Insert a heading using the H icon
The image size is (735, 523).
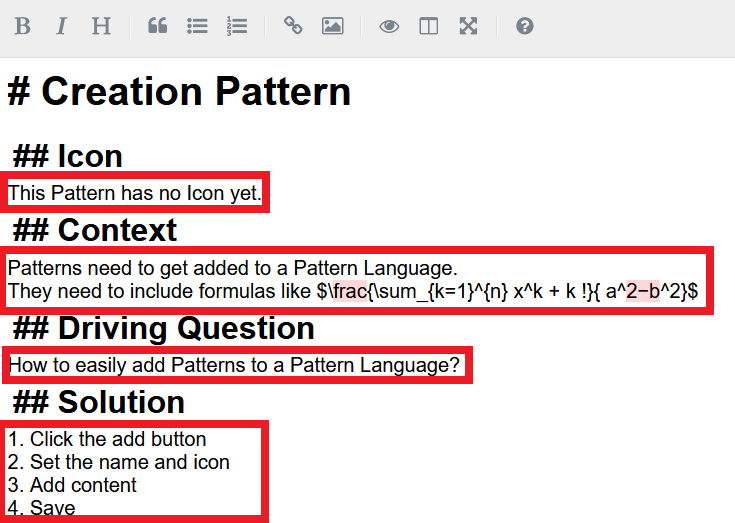(101, 26)
